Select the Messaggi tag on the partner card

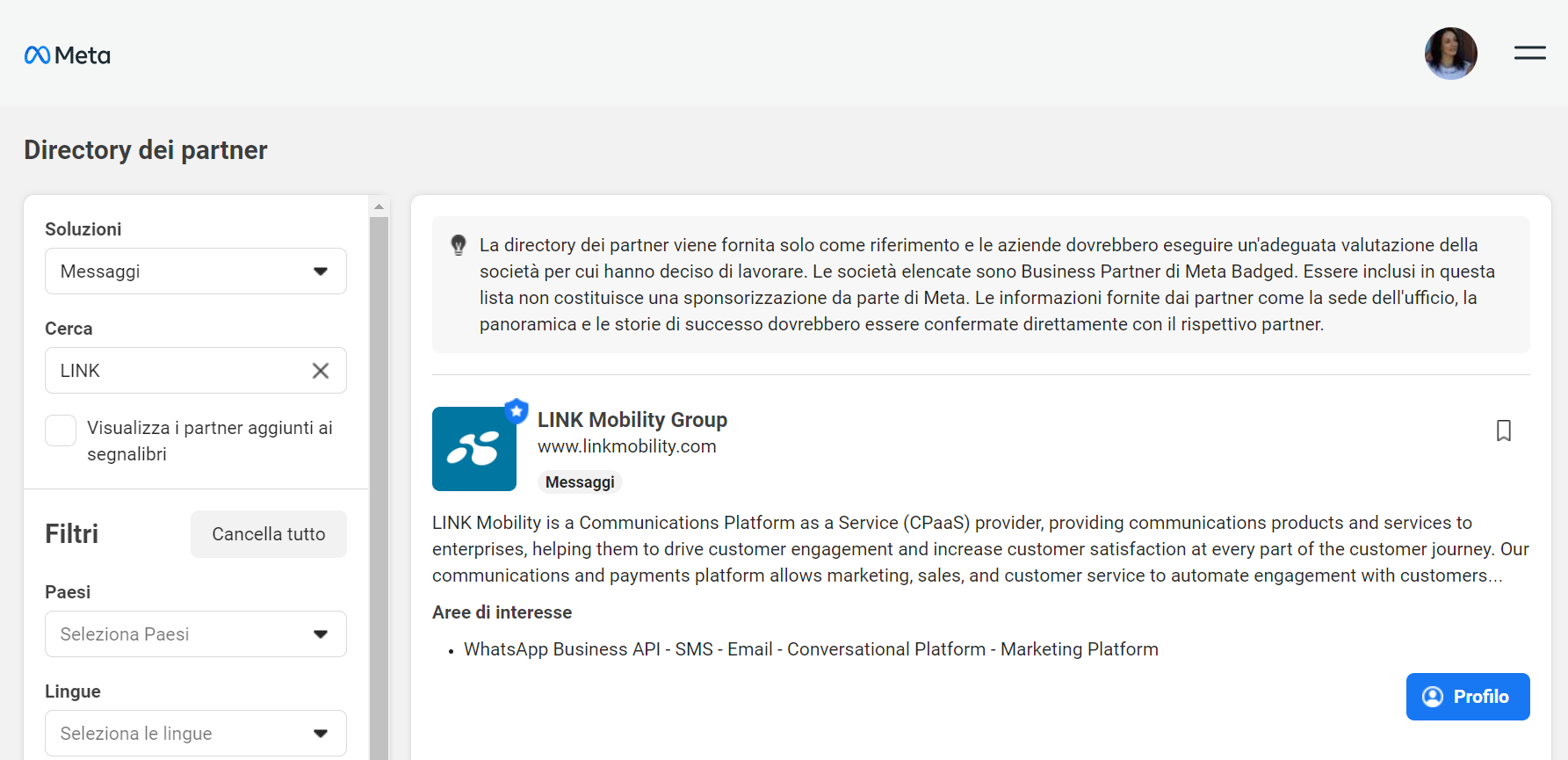point(579,481)
